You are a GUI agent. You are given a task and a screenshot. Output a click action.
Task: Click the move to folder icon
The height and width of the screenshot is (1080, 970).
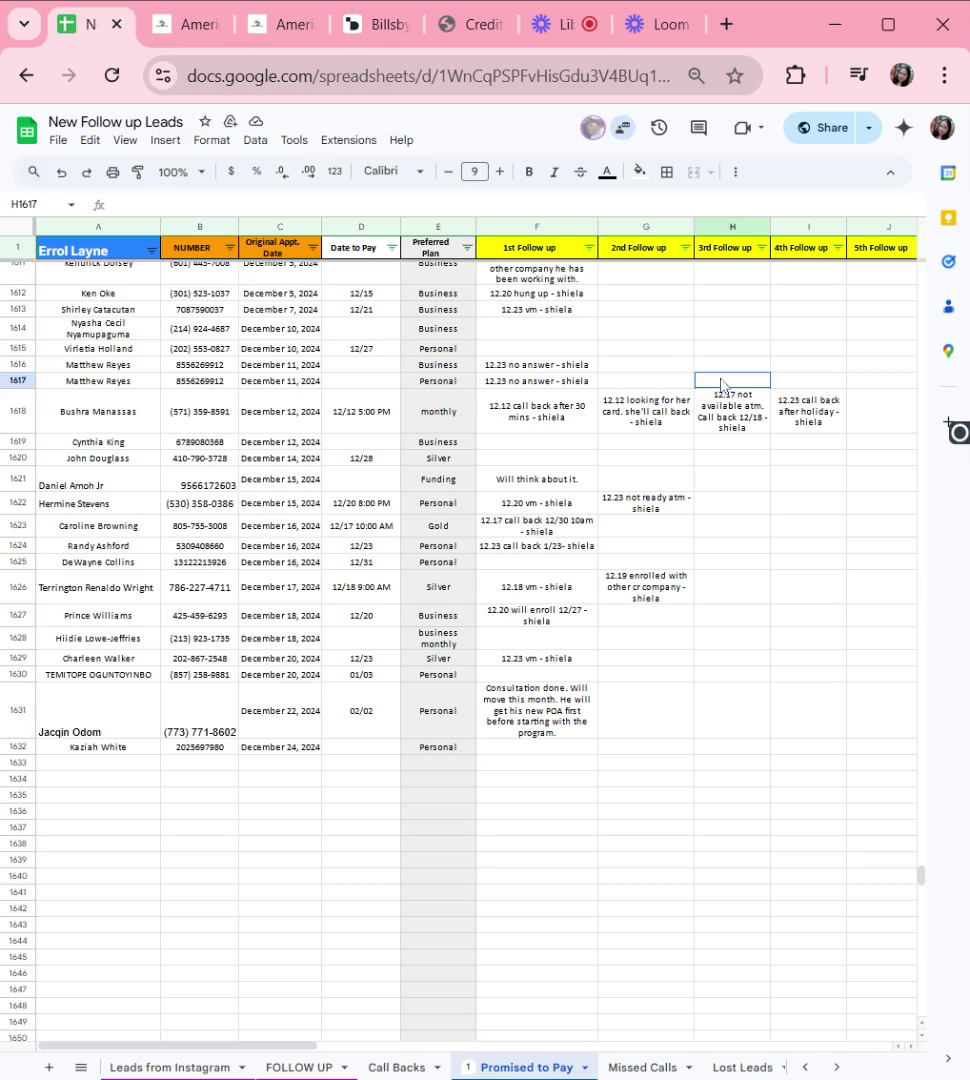pos(230,121)
